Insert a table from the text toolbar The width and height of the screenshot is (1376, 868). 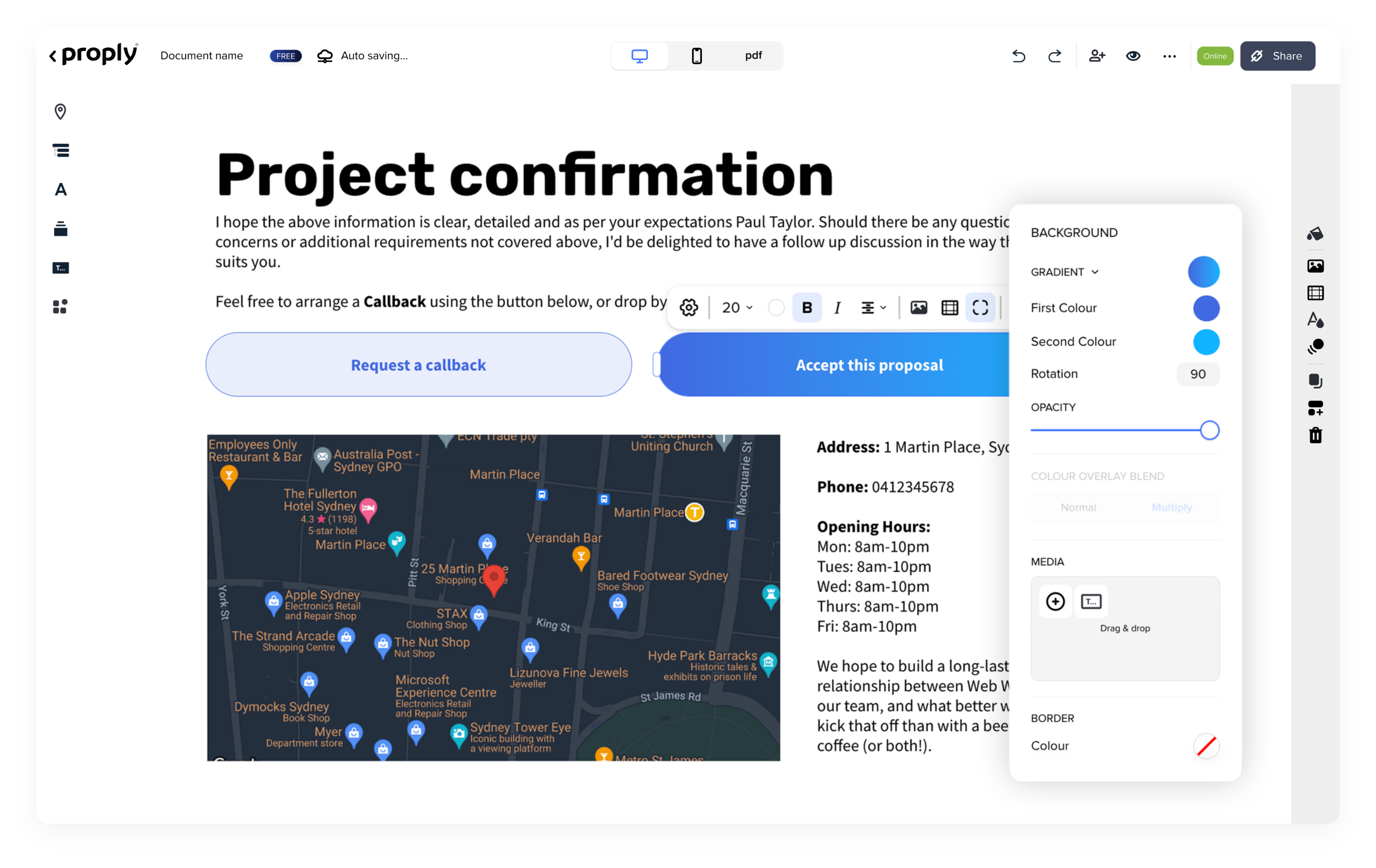pyautogui.click(x=950, y=308)
